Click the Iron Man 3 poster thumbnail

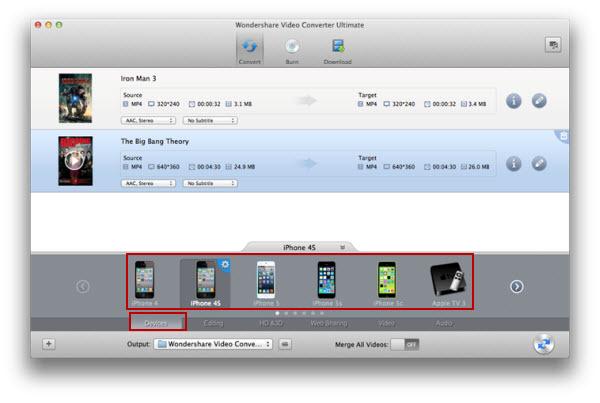click(75, 98)
